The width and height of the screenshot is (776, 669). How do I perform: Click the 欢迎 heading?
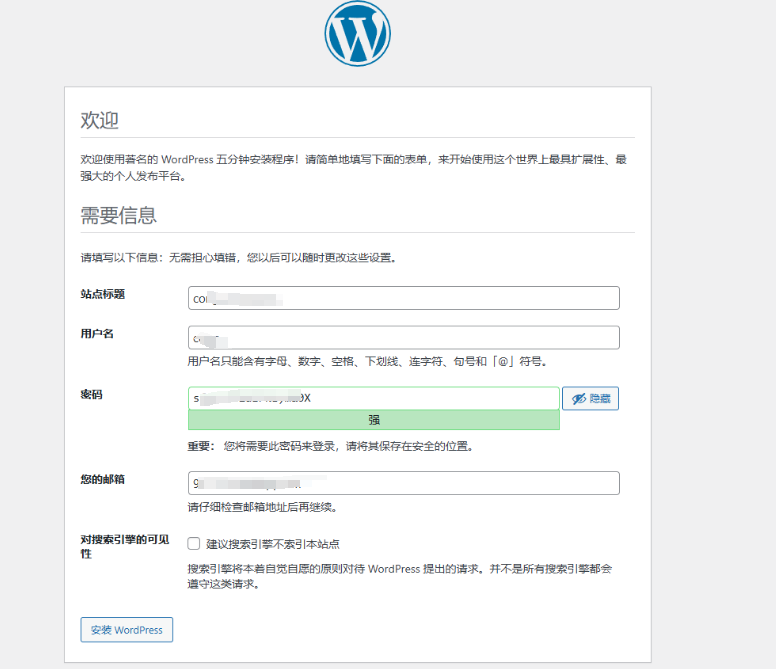pyautogui.click(x=99, y=120)
